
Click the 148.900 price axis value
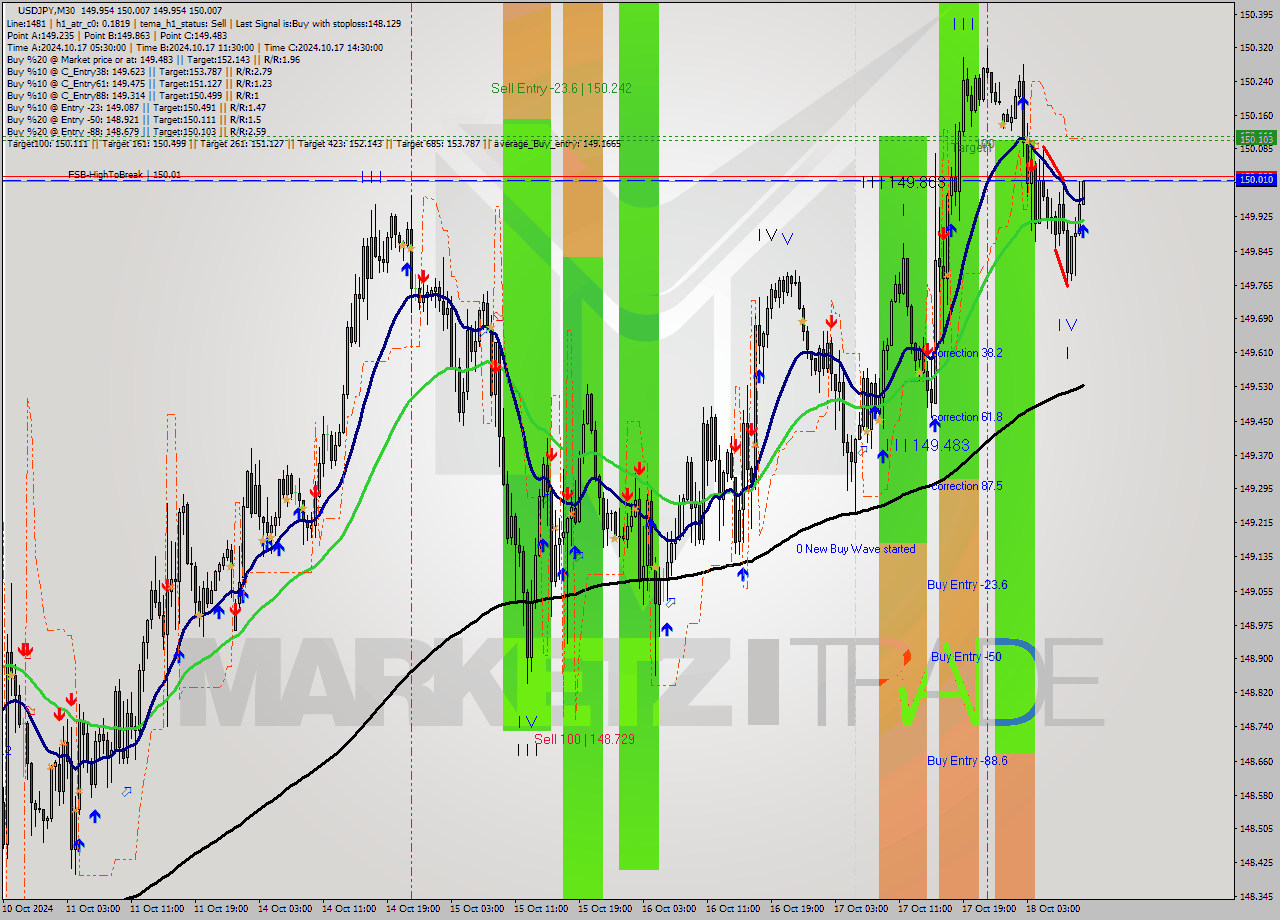point(1256,658)
